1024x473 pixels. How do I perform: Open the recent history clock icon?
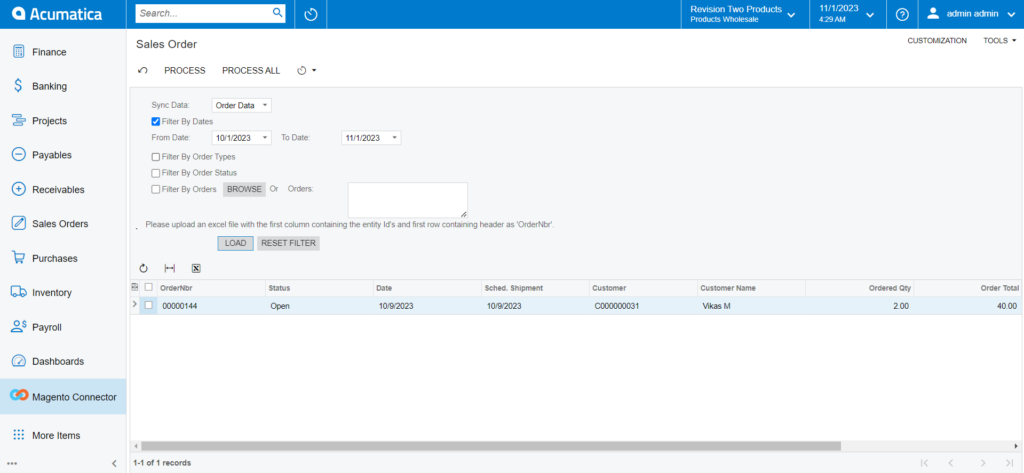tap(311, 14)
